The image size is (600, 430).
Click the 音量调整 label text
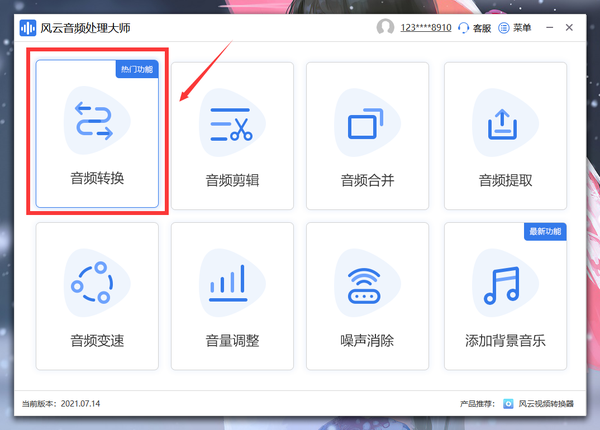pos(232,340)
